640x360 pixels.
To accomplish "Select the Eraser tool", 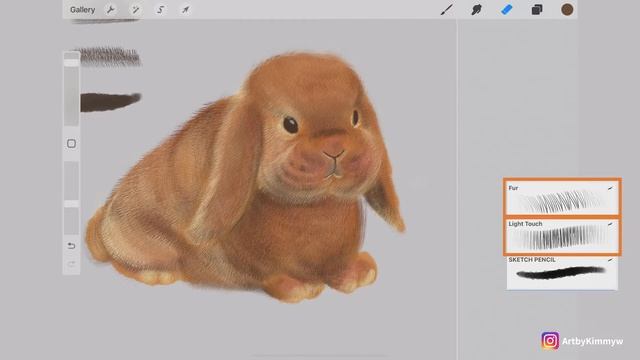I will pyautogui.click(x=507, y=10).
